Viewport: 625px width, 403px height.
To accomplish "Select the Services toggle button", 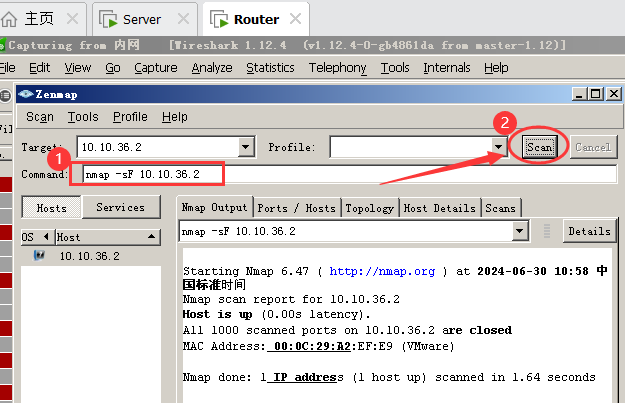I will point(120,207).
